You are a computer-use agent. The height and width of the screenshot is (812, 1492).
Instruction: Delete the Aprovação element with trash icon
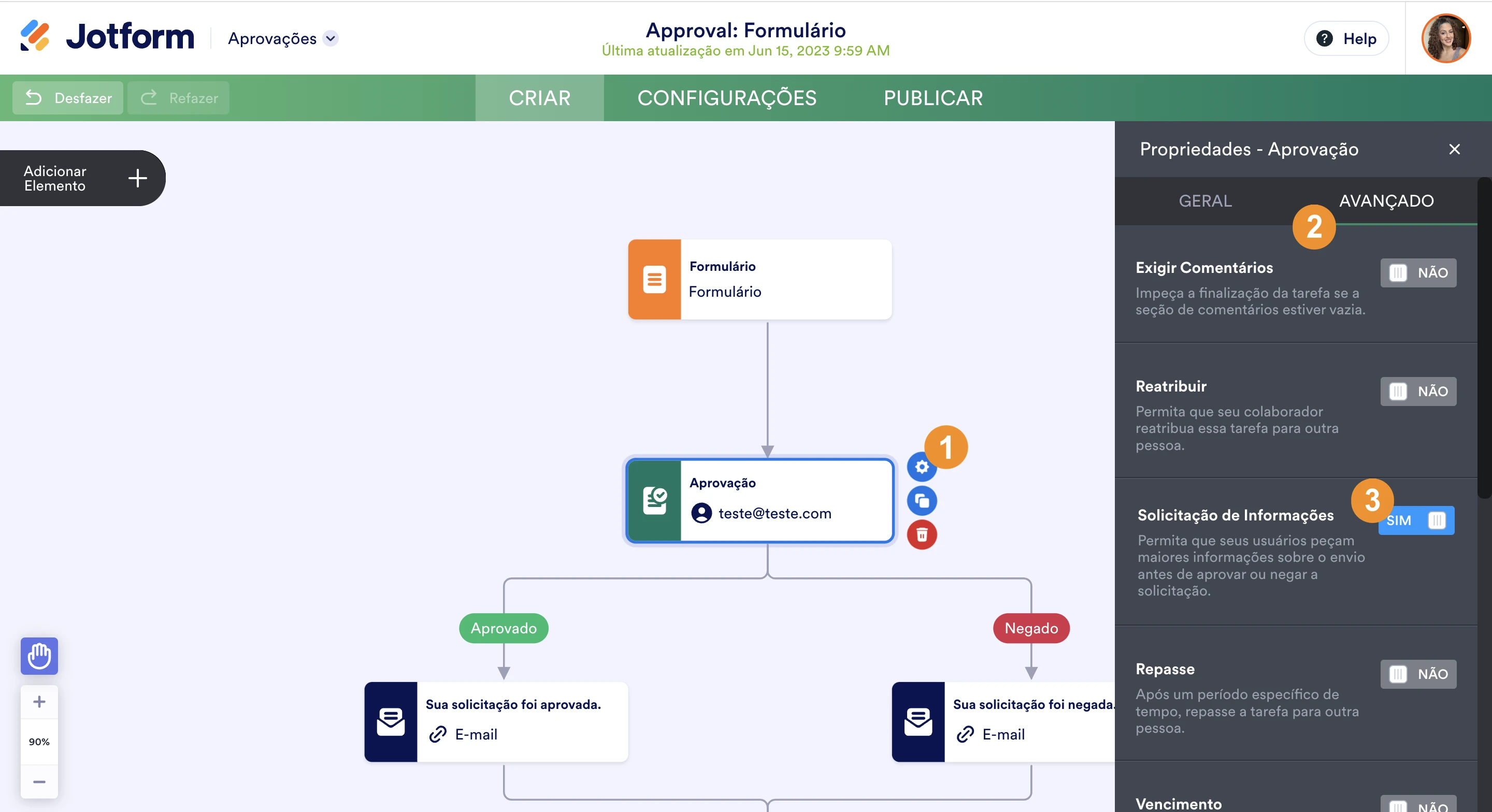(x=922, y=534)
